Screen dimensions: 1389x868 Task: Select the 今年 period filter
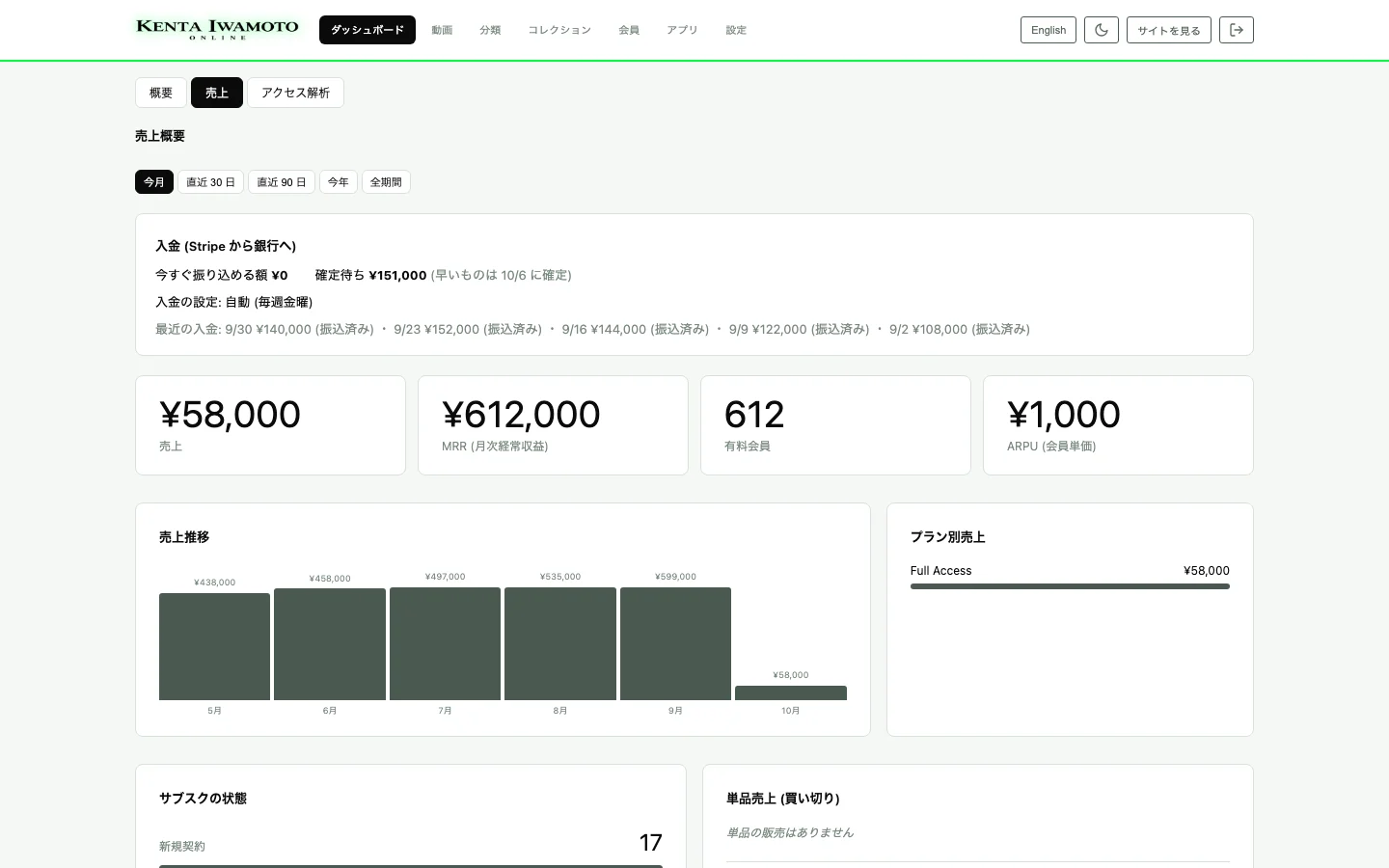[339, 182]
